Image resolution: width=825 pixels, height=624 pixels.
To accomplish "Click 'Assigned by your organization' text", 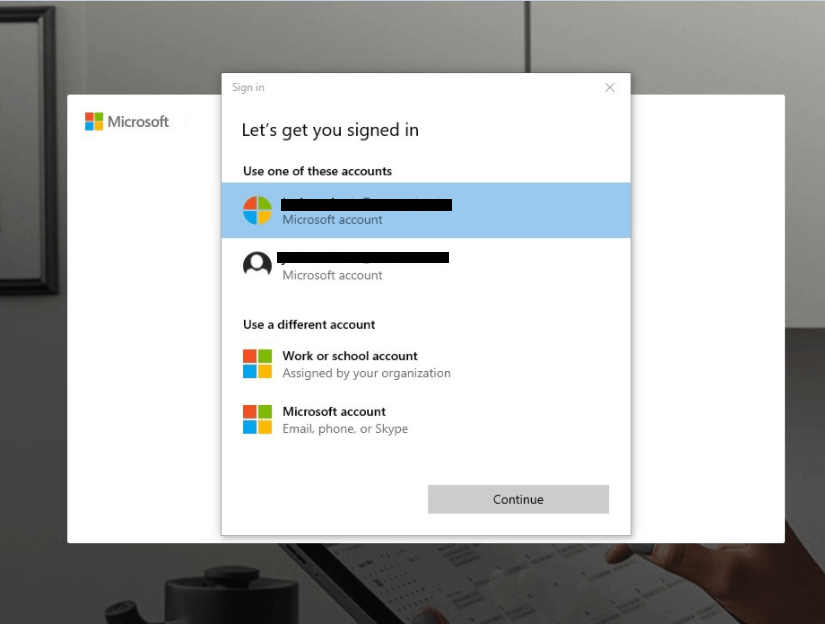I will 366,373.
